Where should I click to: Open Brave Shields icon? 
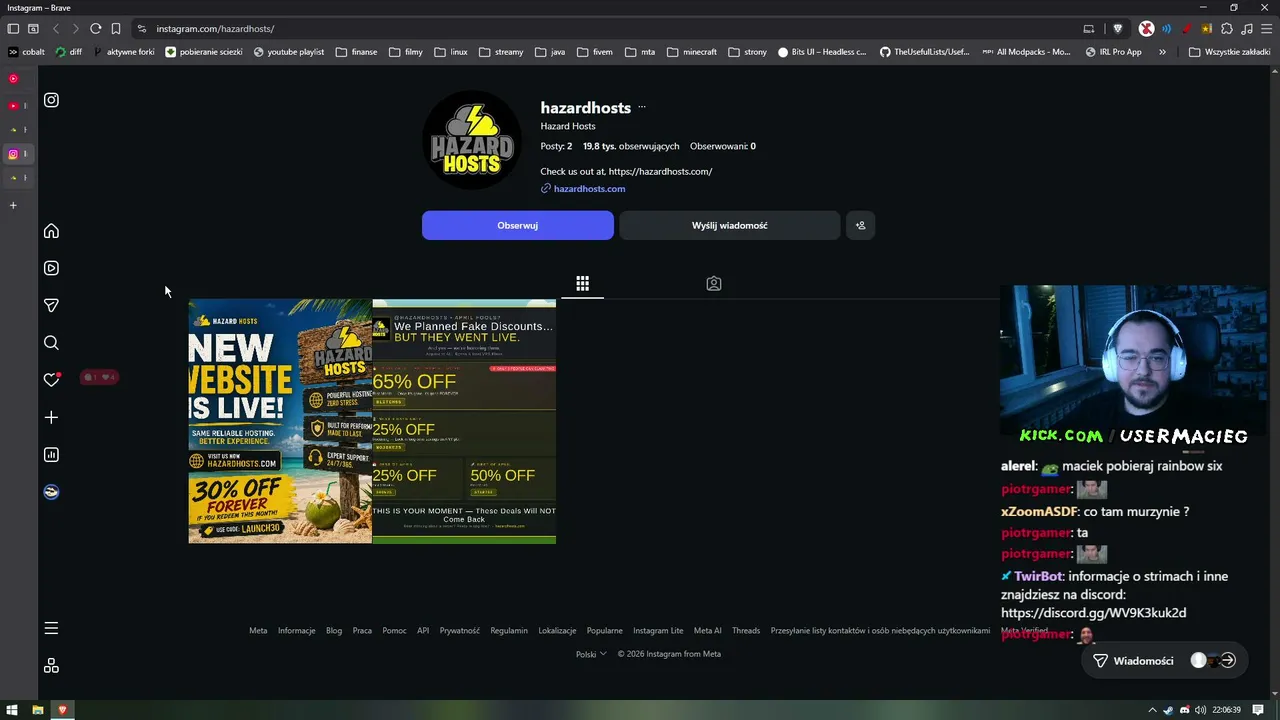(x=1118, y=29)
